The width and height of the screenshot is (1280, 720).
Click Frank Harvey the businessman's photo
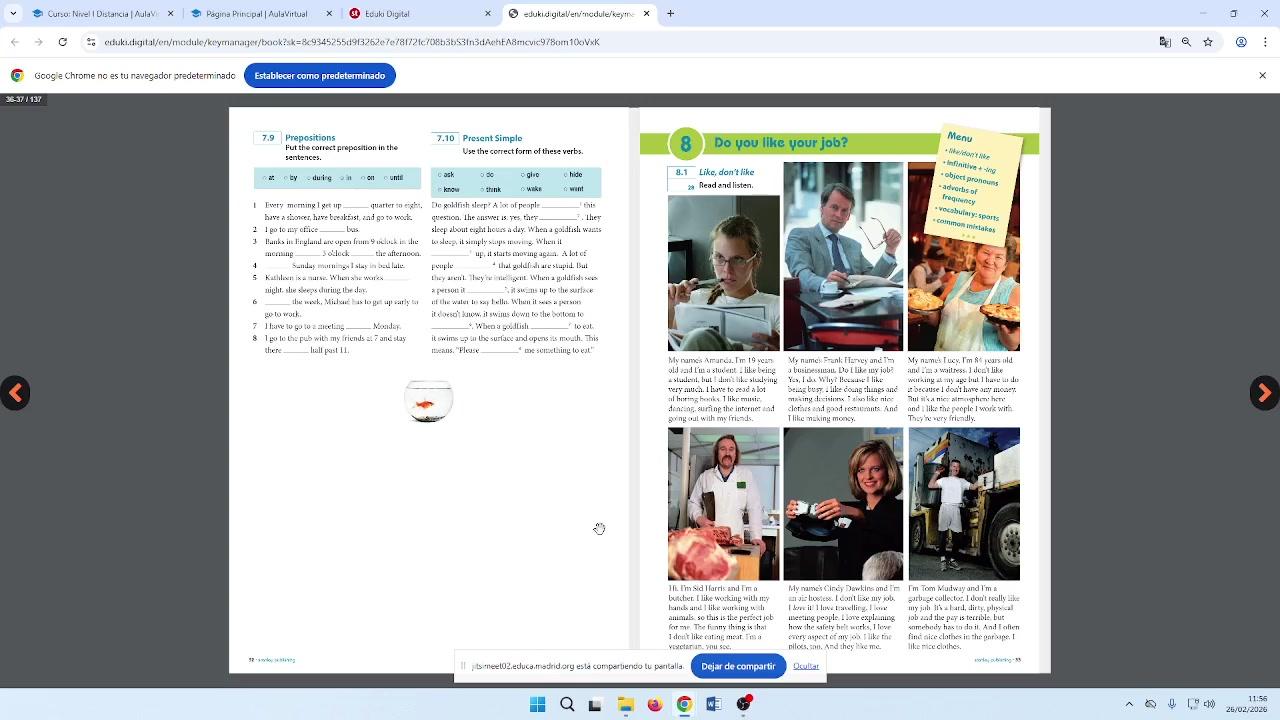(x=843, y=257)
